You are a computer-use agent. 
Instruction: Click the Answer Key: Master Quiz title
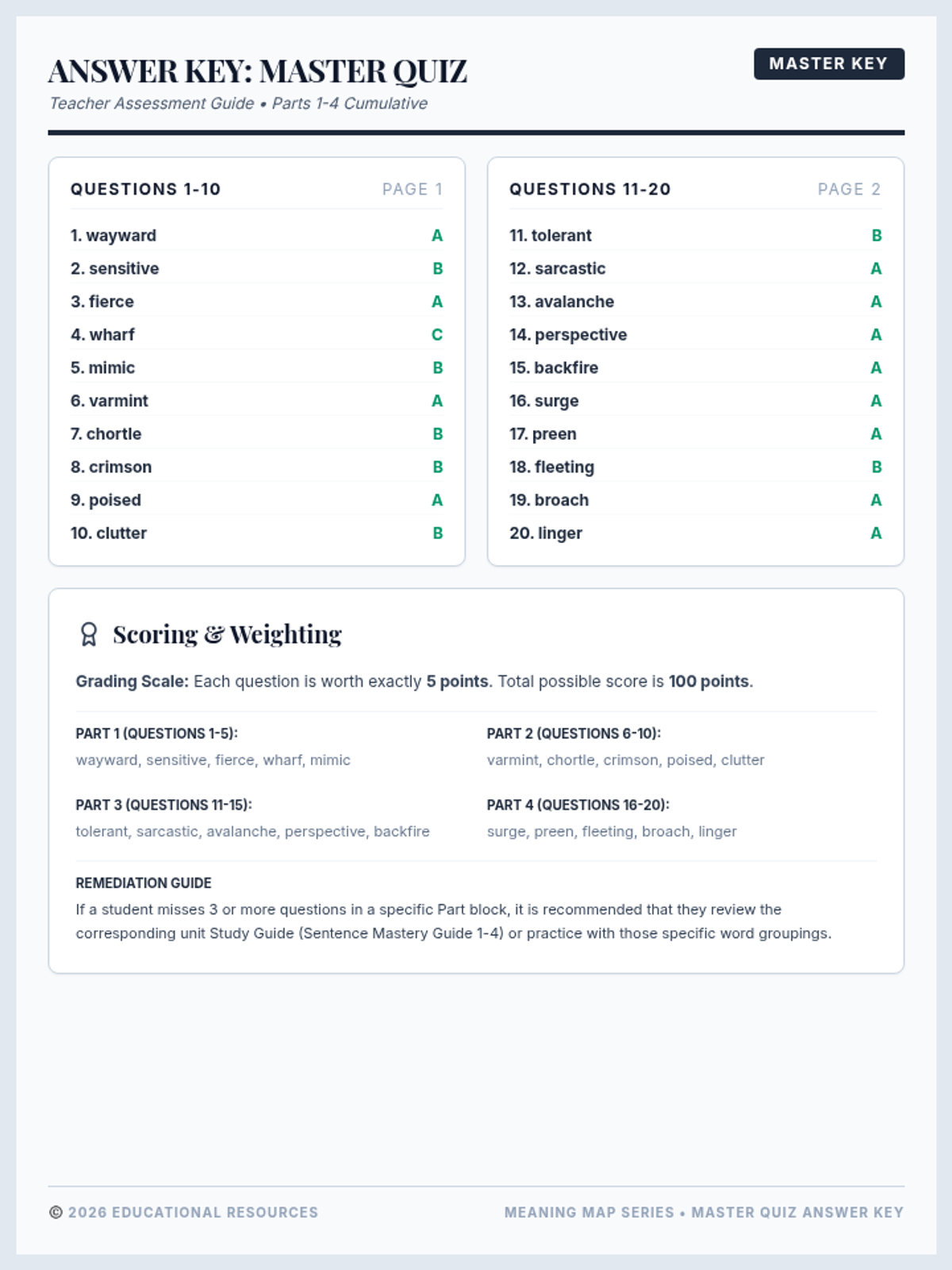[258, 71]
